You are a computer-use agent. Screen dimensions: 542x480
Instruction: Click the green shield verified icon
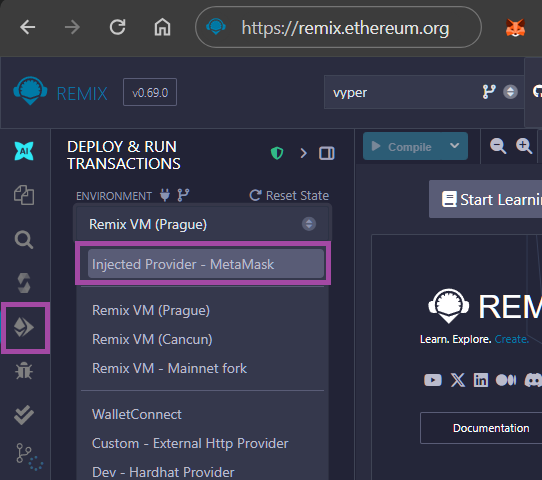click(277, 153)
